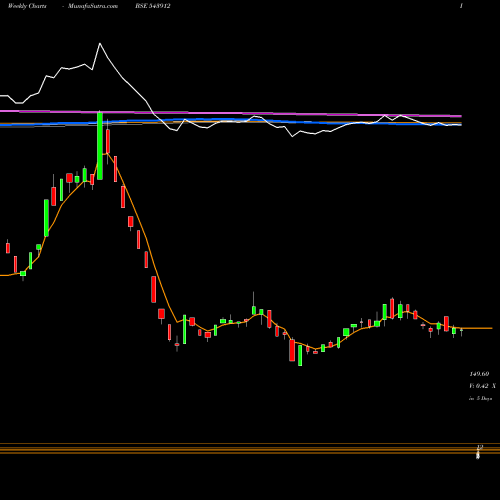Click the 'Weekly Charts' title text
The height and width of the screenshot is (500, 500).
pos(27,6)
